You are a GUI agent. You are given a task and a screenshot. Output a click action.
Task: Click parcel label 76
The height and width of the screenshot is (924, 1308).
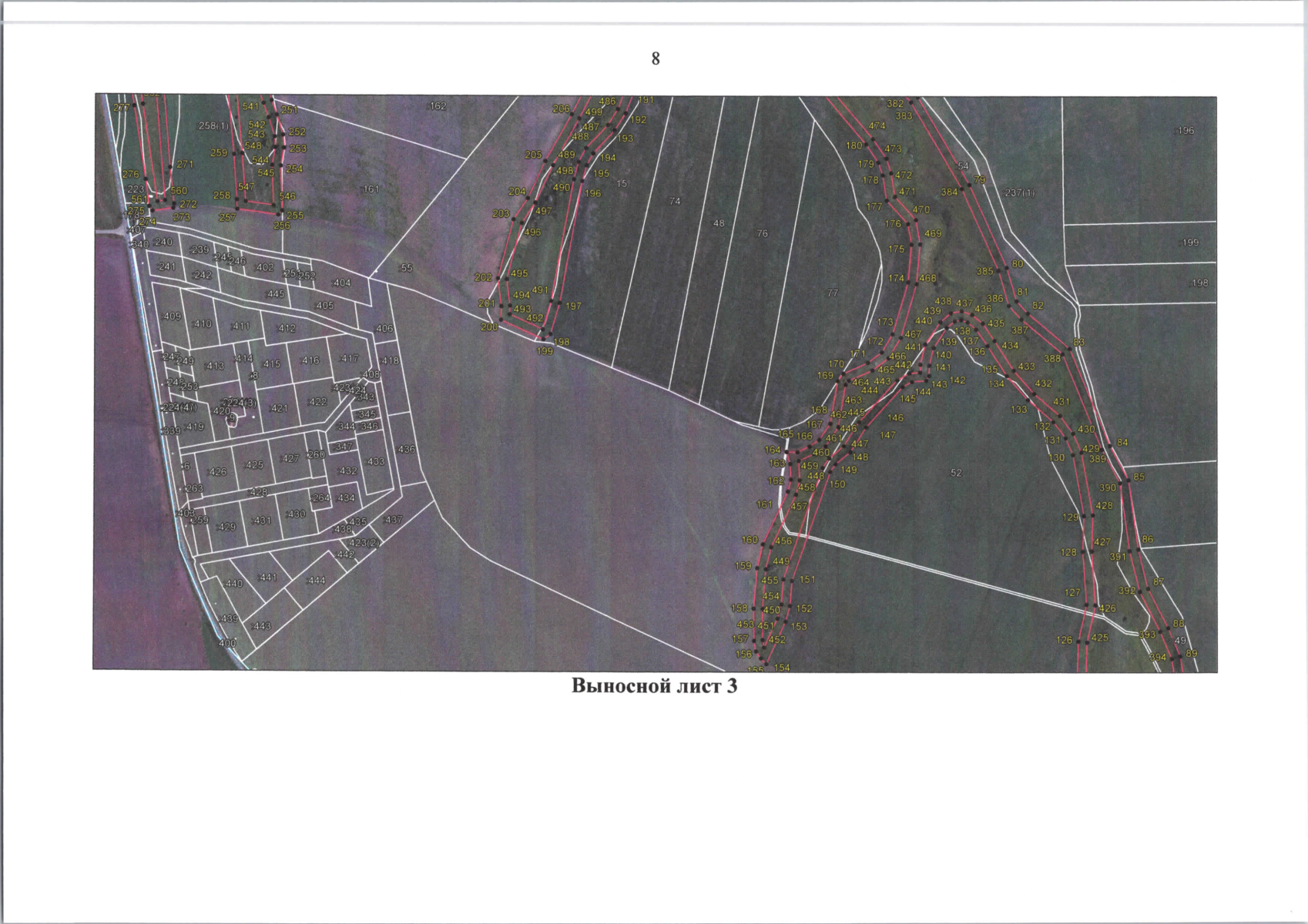coord(762,233)
